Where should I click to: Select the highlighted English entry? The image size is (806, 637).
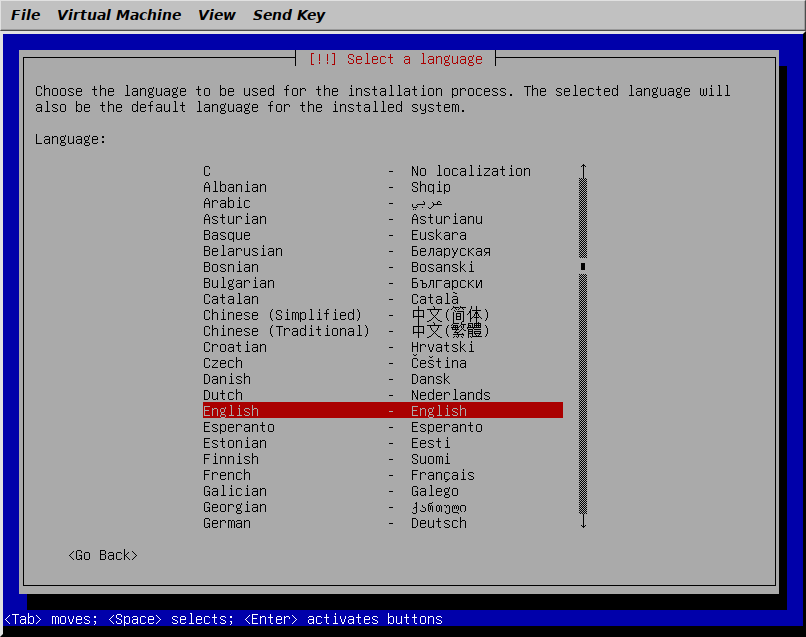(x=300, y=411)
